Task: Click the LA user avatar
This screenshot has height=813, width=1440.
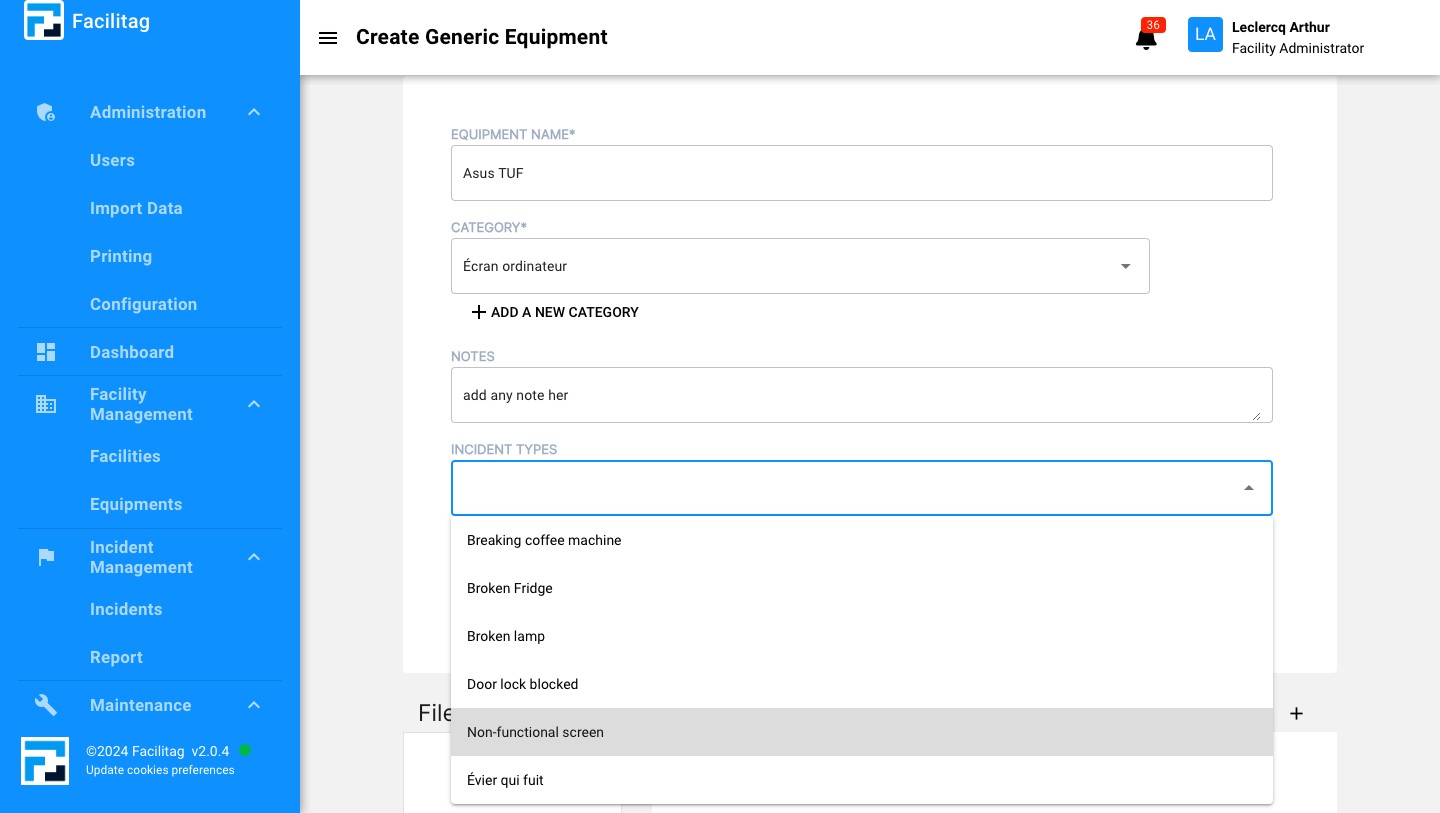Action: (1205, 35)
